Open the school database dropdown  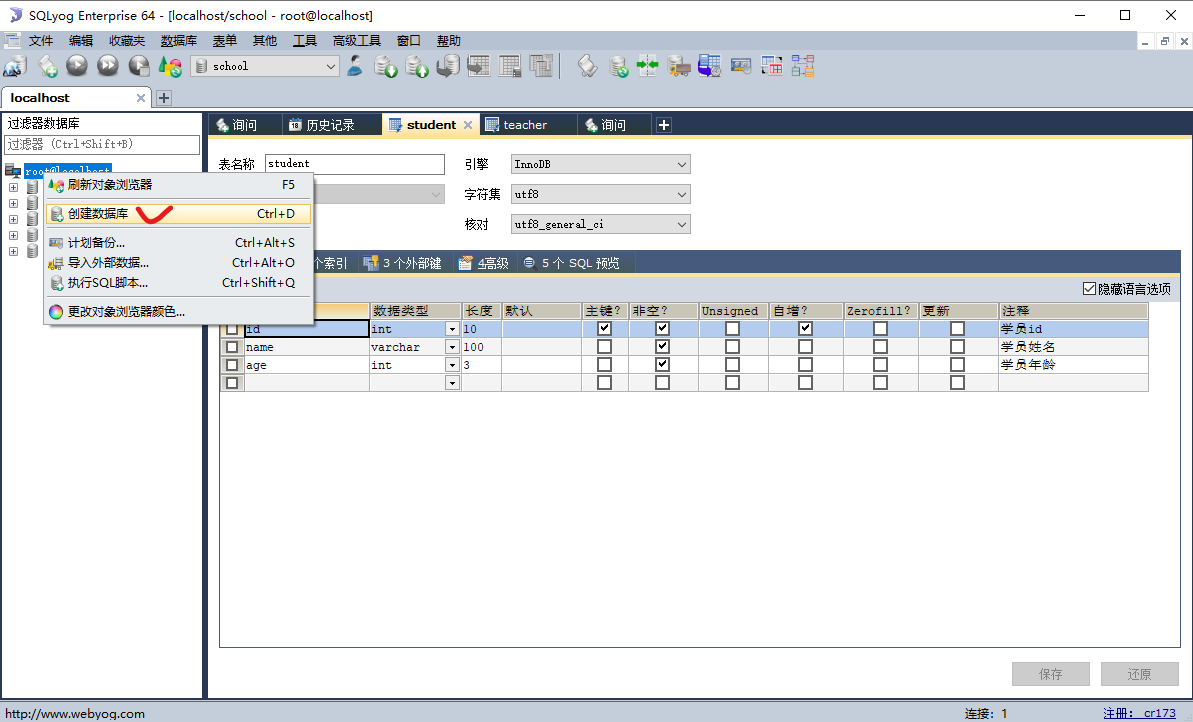click(331, 66)
